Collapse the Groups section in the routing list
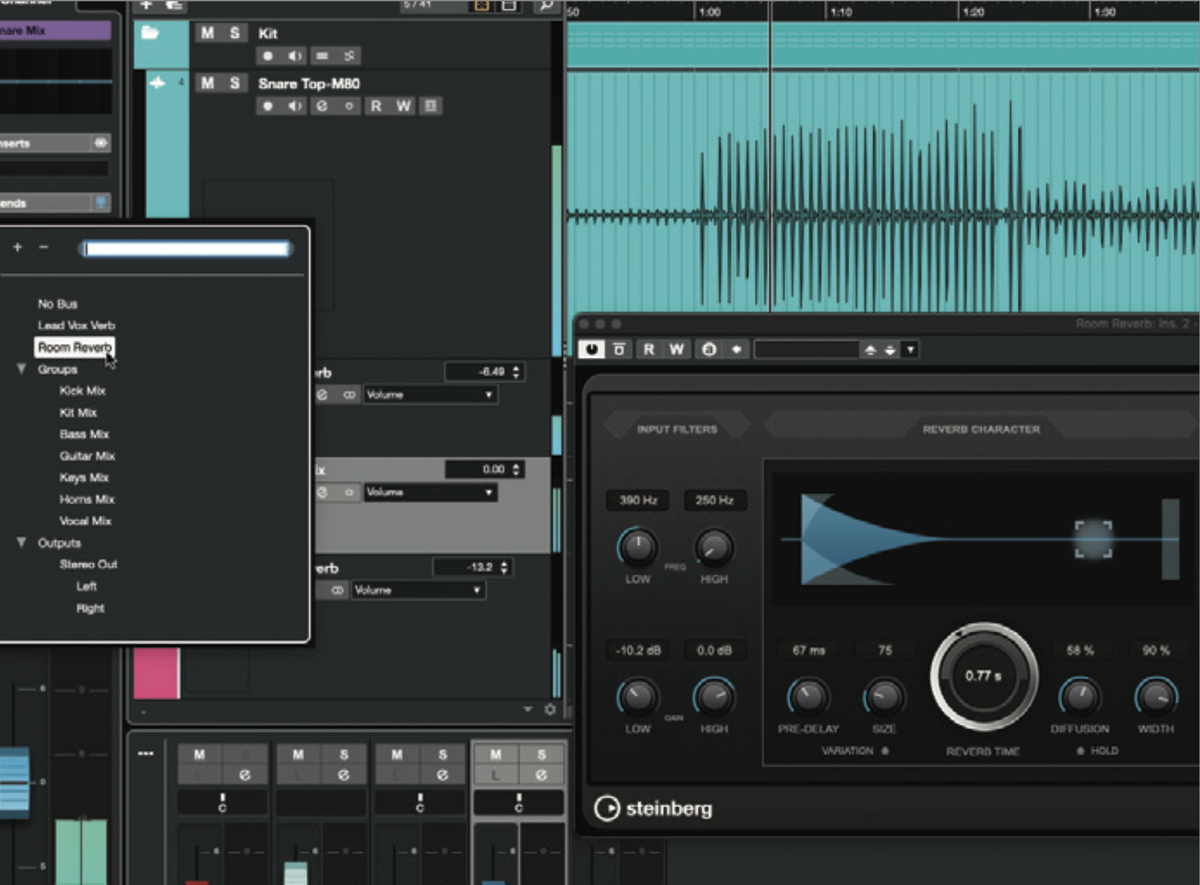The height and width of the screenshot is (885, 1200). pos(23,368)
